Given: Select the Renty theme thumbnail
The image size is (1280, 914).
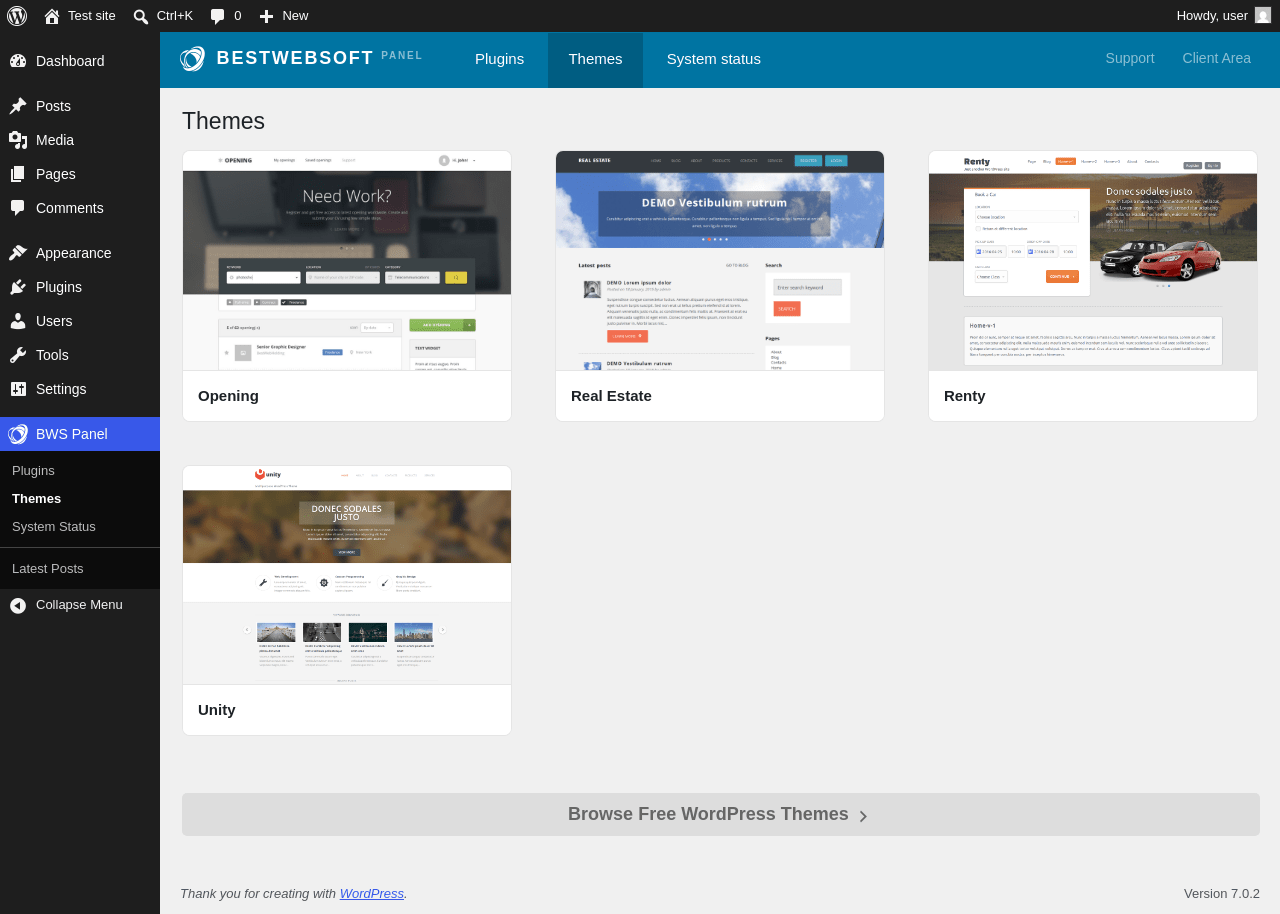Looking at the screenshot, I should point(1093,261).
